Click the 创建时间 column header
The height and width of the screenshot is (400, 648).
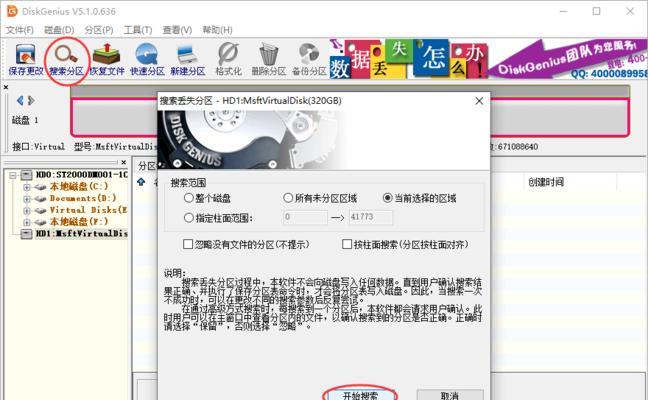click(546, 182)
